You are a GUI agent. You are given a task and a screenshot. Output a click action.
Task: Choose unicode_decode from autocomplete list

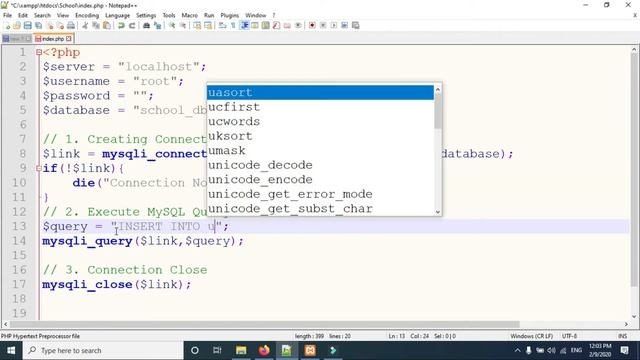pyautogui.click(x=320, y=165)
